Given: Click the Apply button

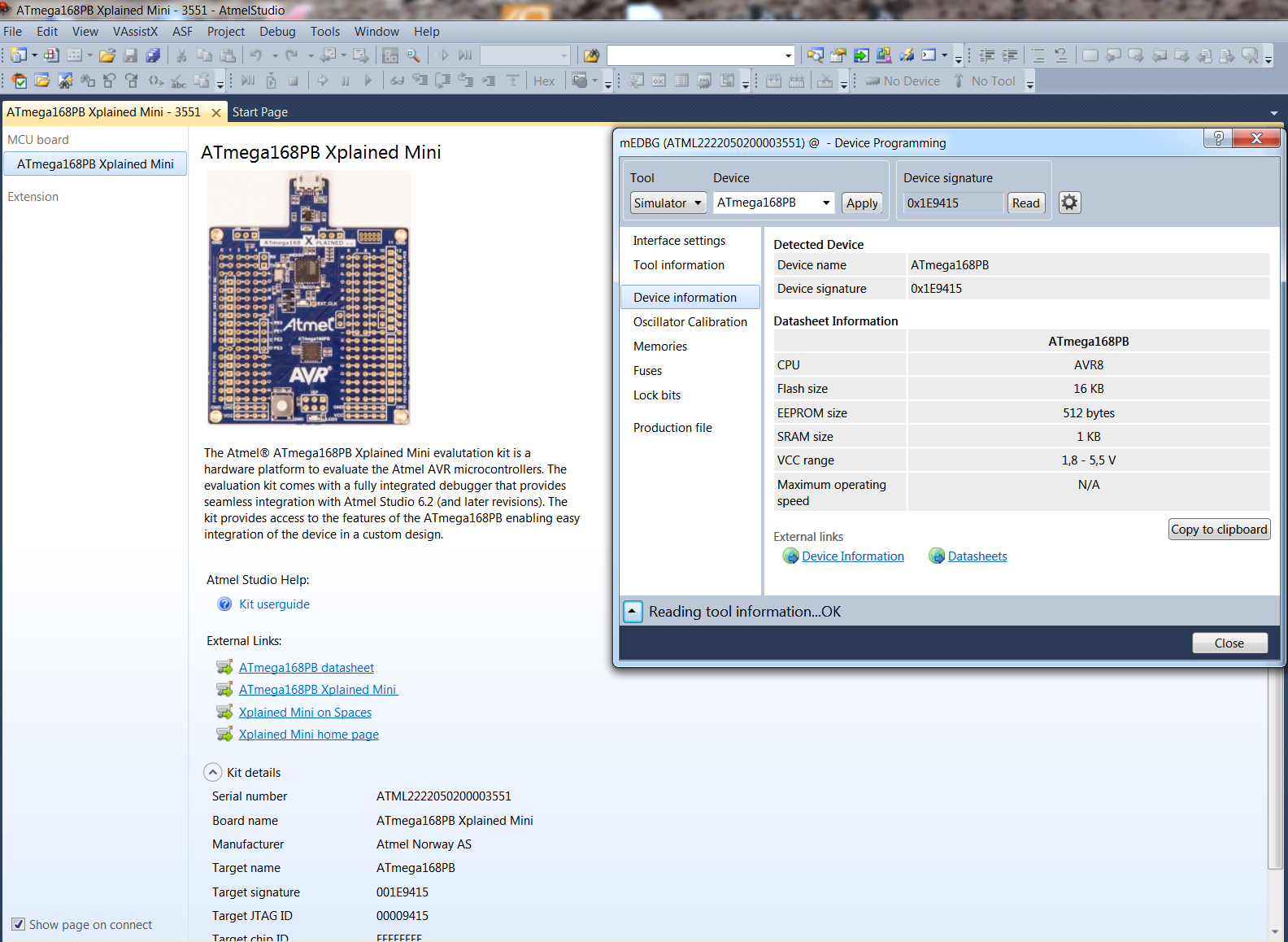Looking at the screenshot, I should point(862,203).
